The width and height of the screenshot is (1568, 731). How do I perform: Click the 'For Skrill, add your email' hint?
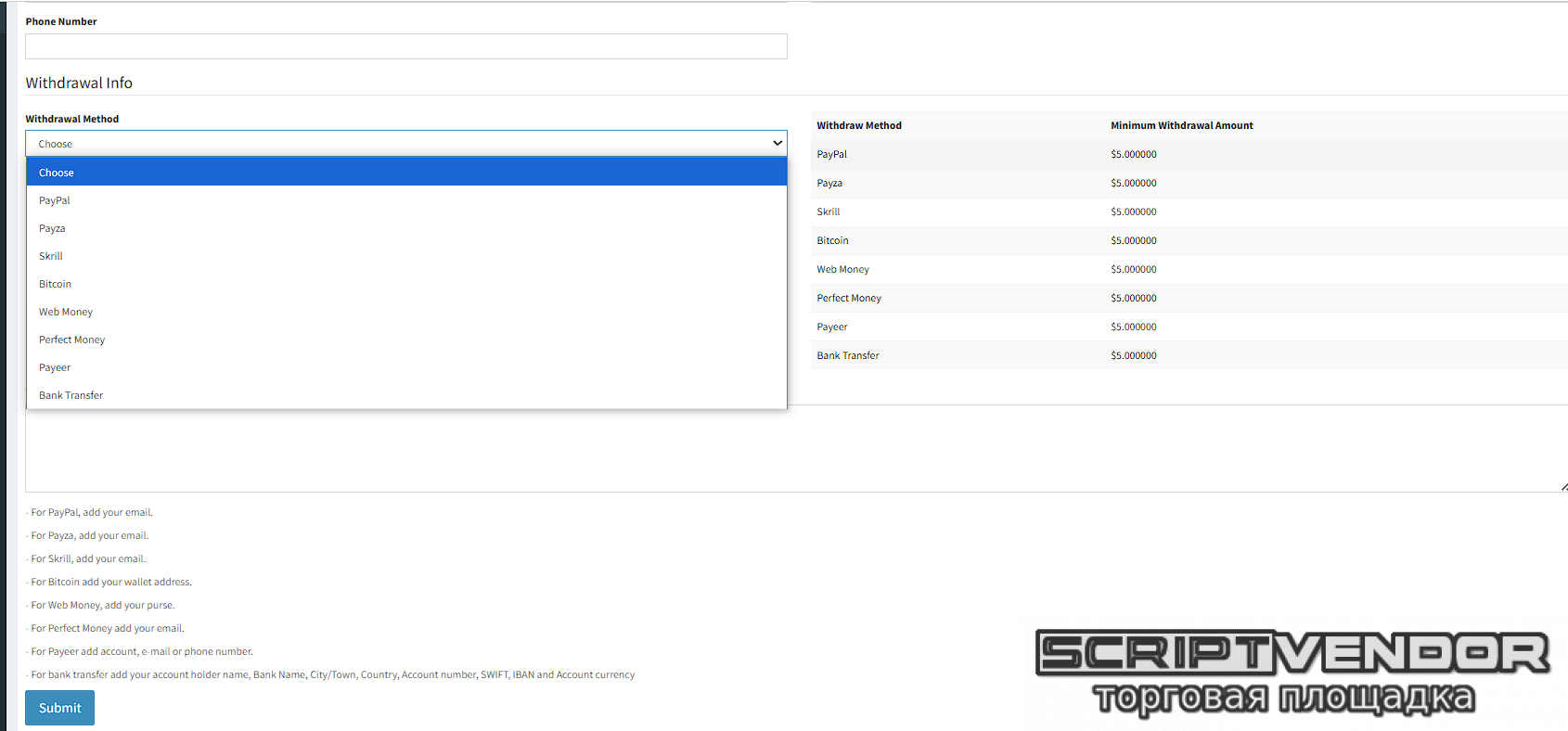[86, 558]
